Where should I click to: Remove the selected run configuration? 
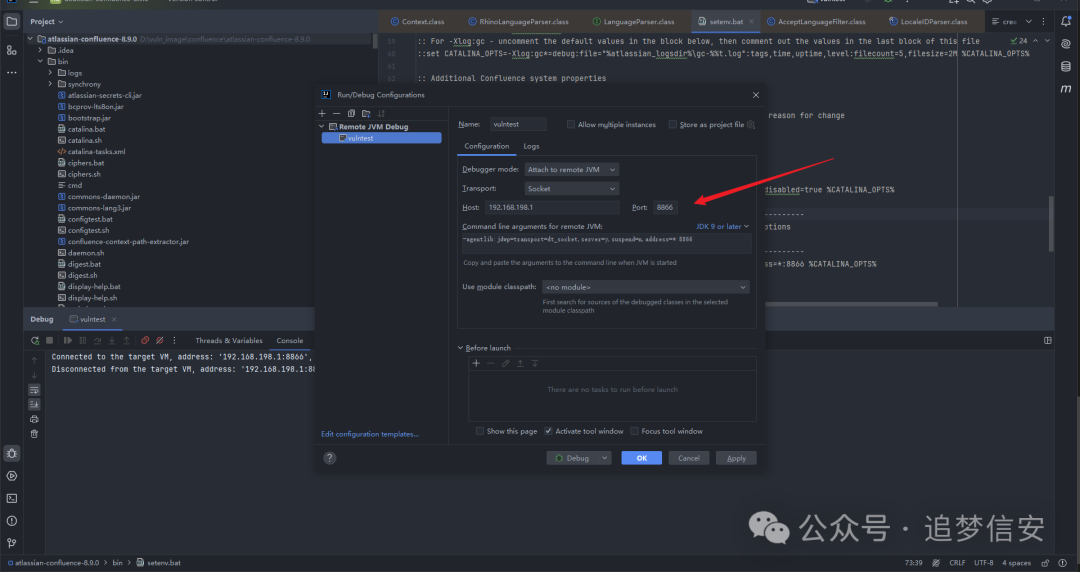pos(336,113)
